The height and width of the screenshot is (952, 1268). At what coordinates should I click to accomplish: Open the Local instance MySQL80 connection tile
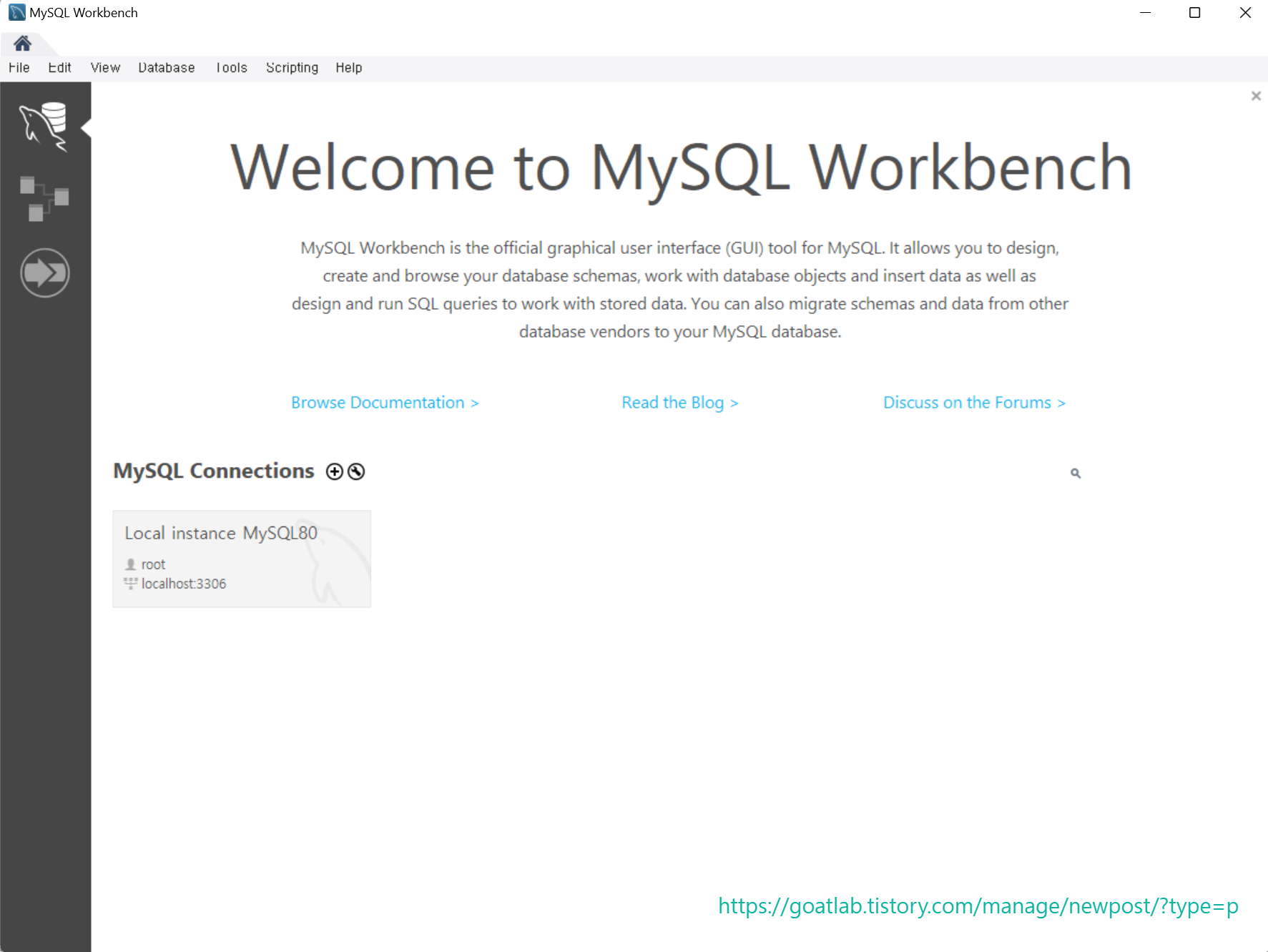click(x=242, y=559)
